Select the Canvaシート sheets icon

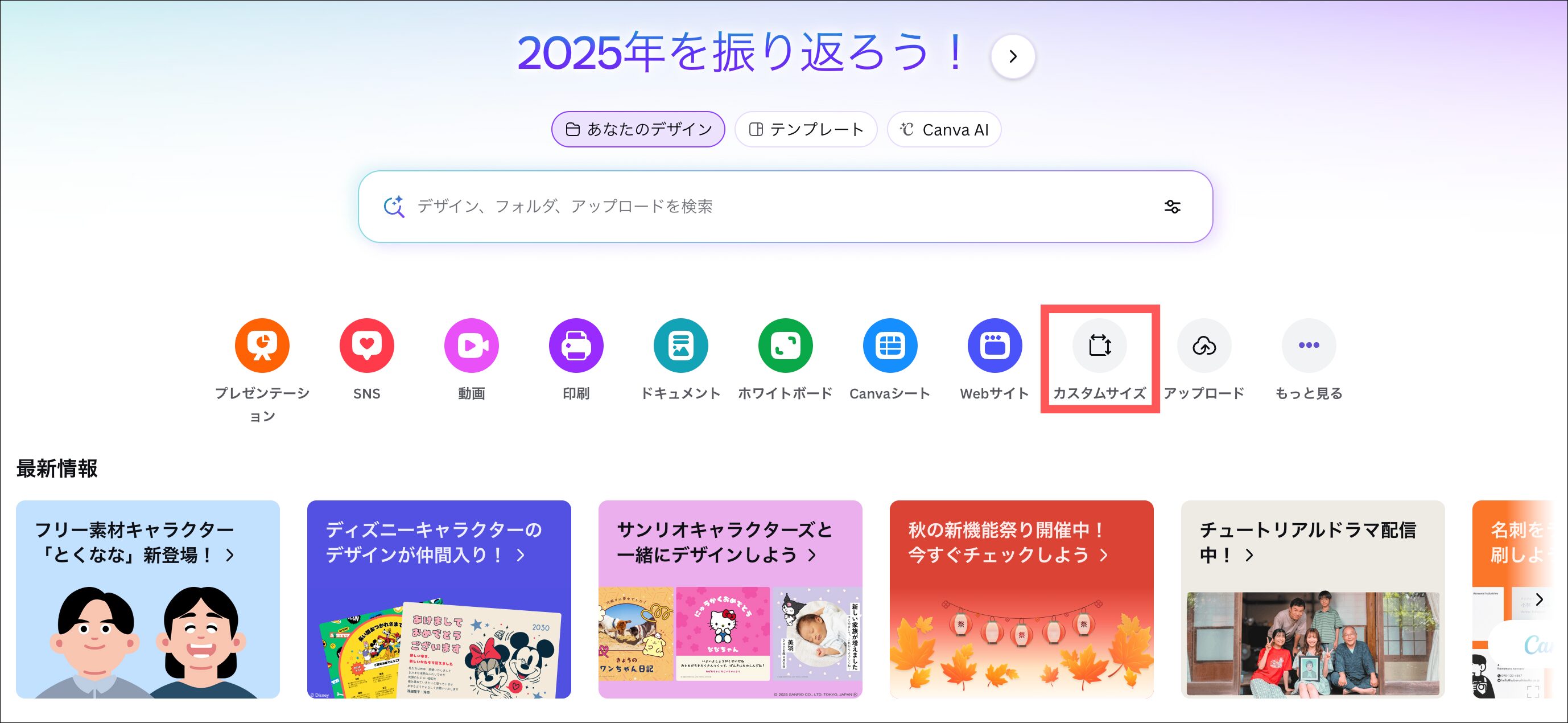pyautogui.click(x=890, y=346)
